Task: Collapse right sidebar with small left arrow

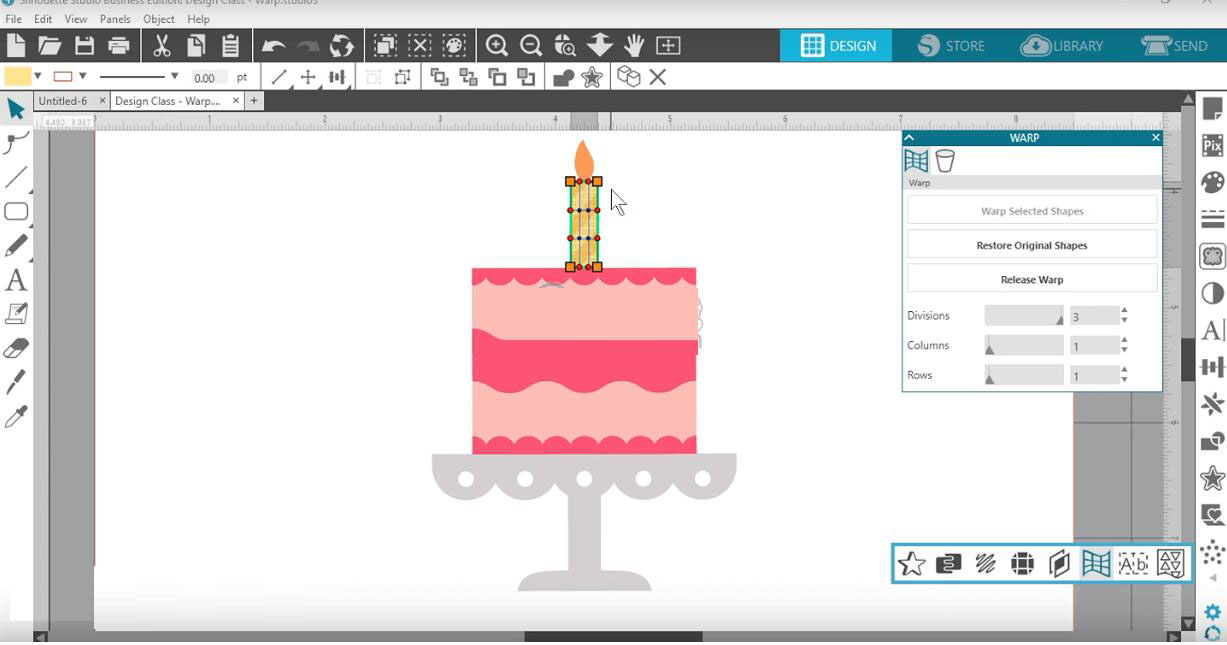Action: click(x=1215, y=578)
